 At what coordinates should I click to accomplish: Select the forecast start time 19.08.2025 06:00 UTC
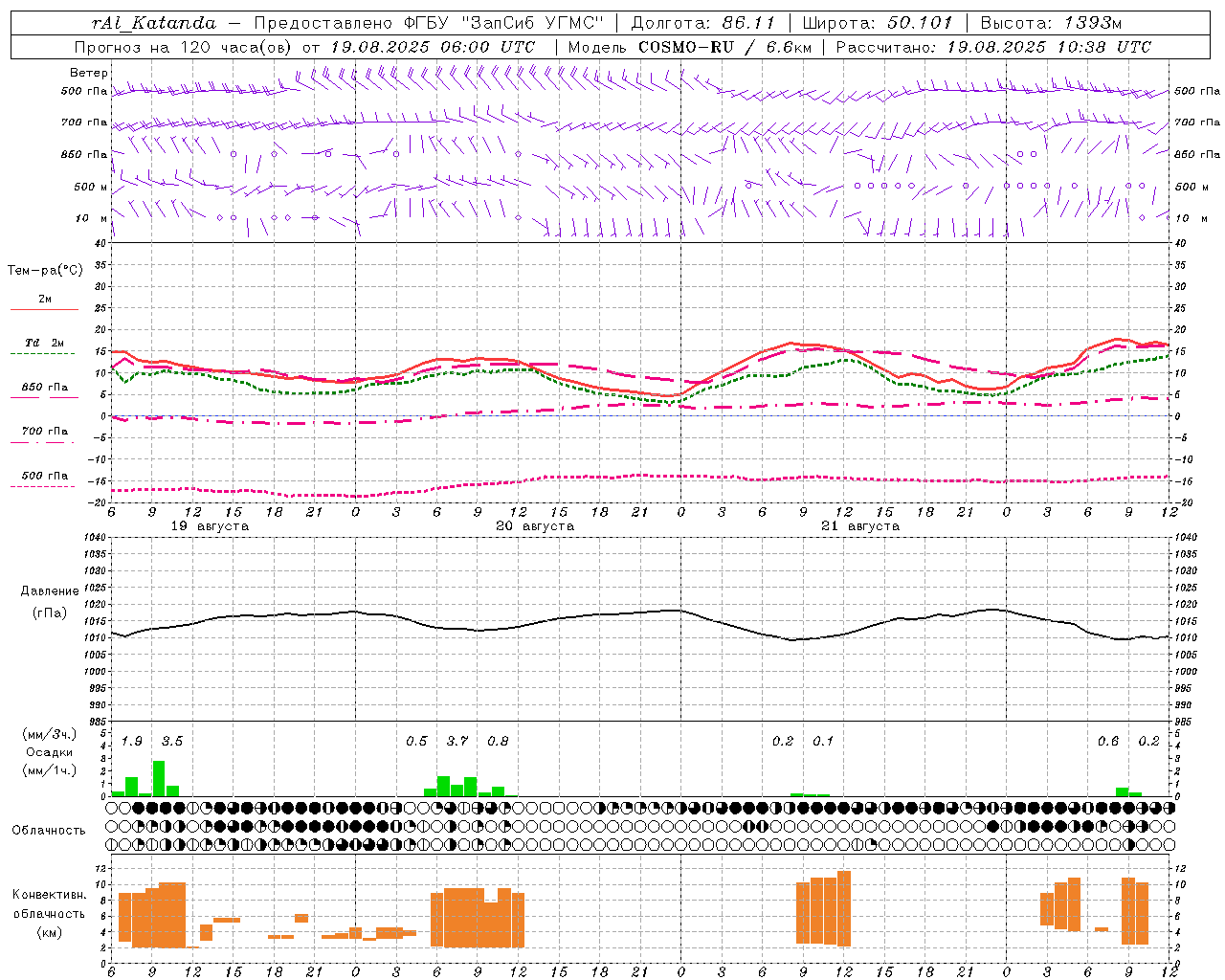click(x=433, y=47)
